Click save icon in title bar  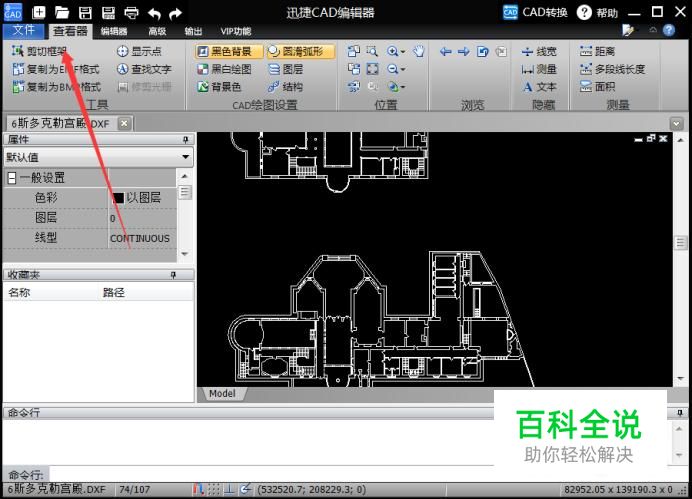click(x=85, y=12)
